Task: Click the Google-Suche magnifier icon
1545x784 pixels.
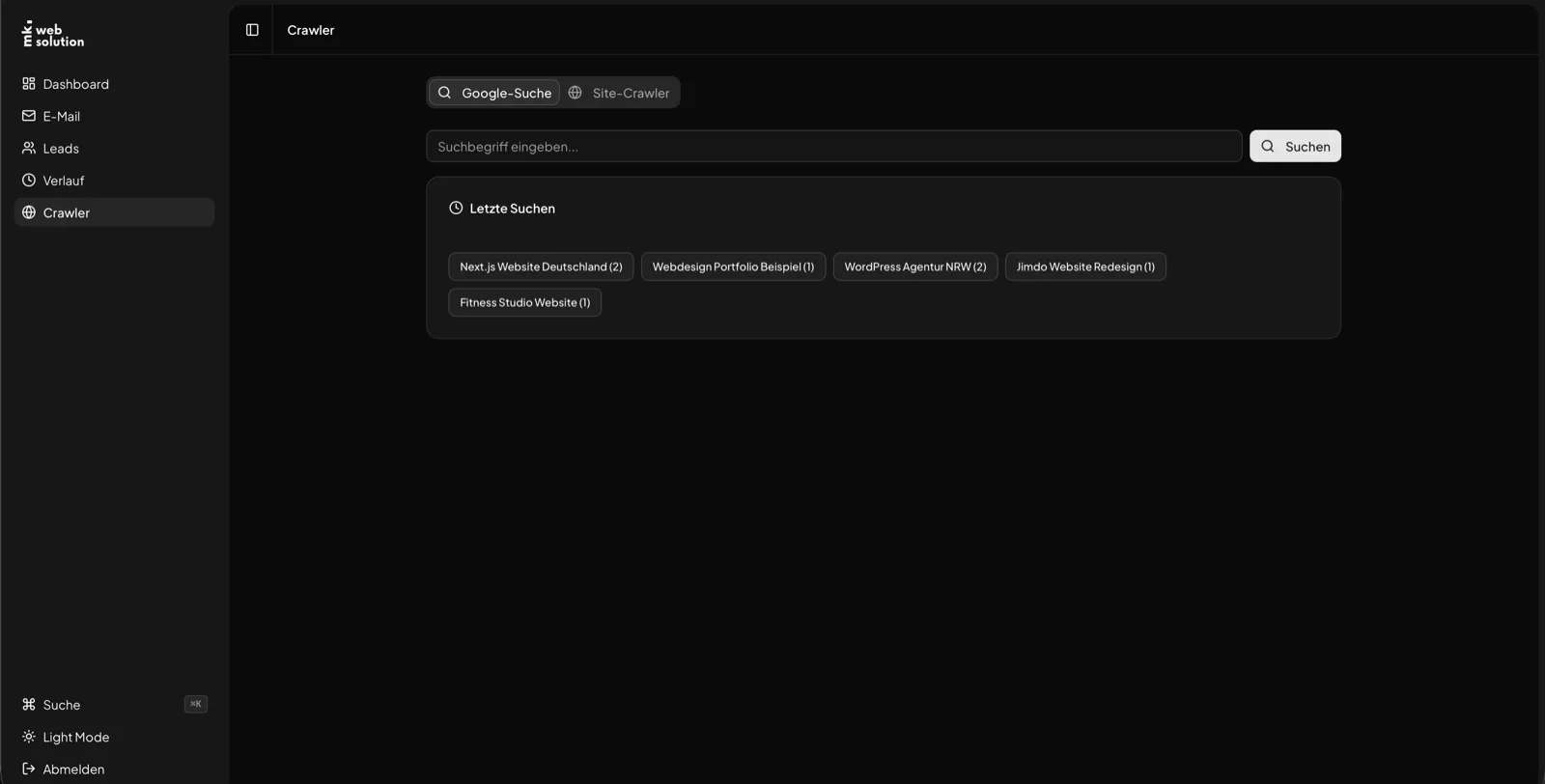Action: (444, 93)
